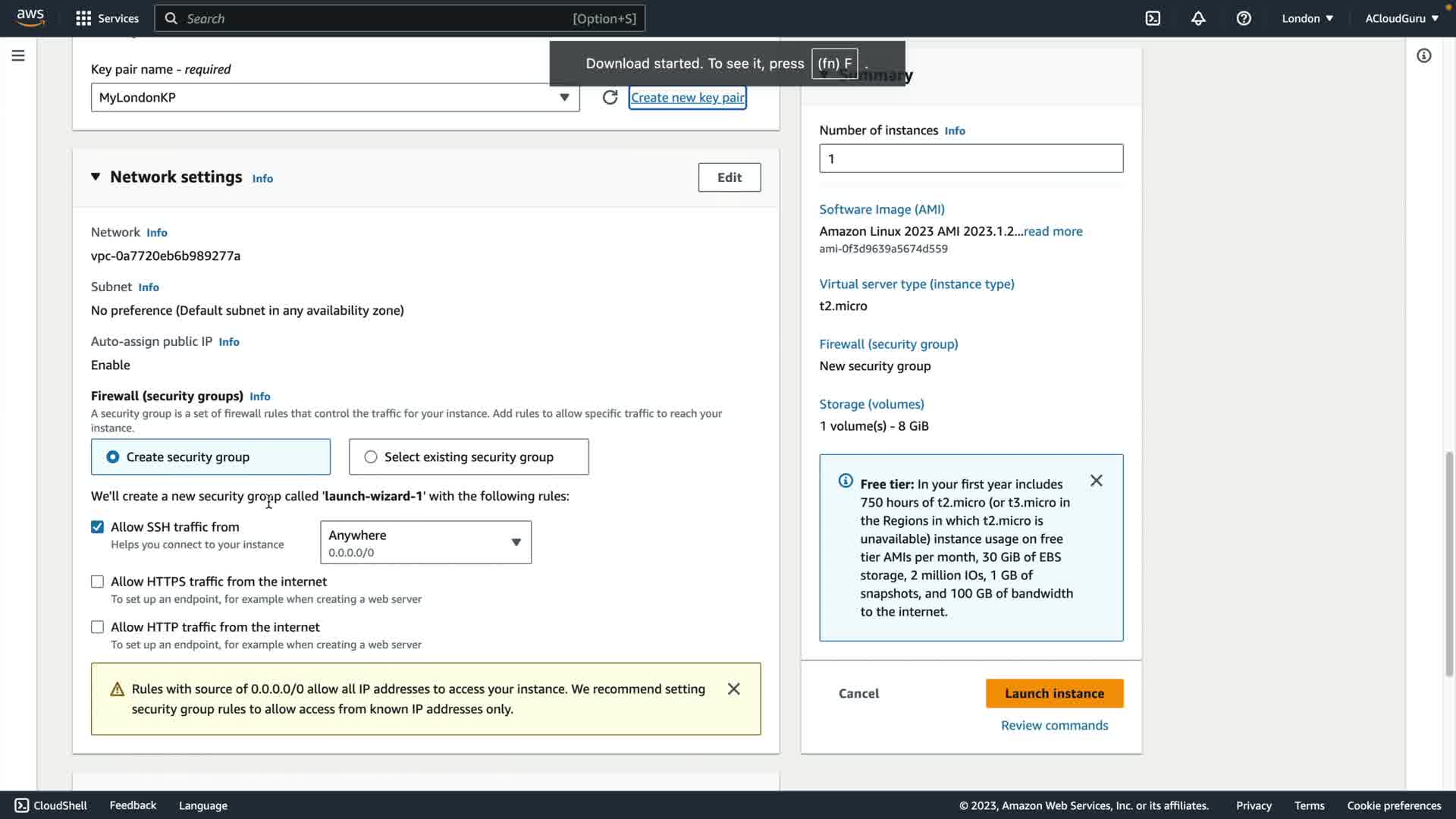Open CloudShell from the top bar icon
The image size is (1456, 819).
point(1153,18)
